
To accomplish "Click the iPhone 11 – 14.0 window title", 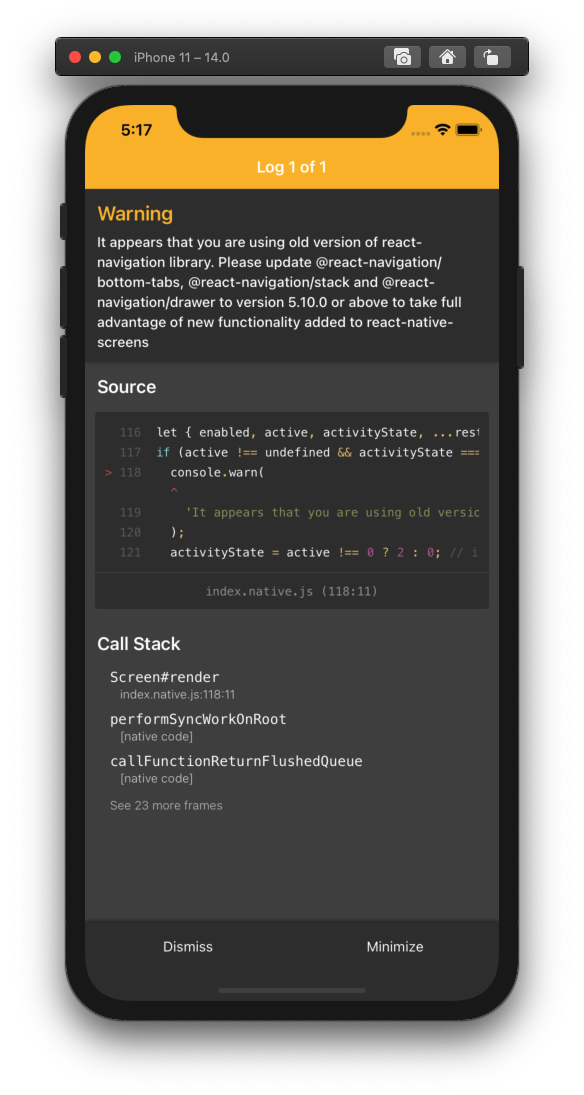I will (x=182, y=57).
